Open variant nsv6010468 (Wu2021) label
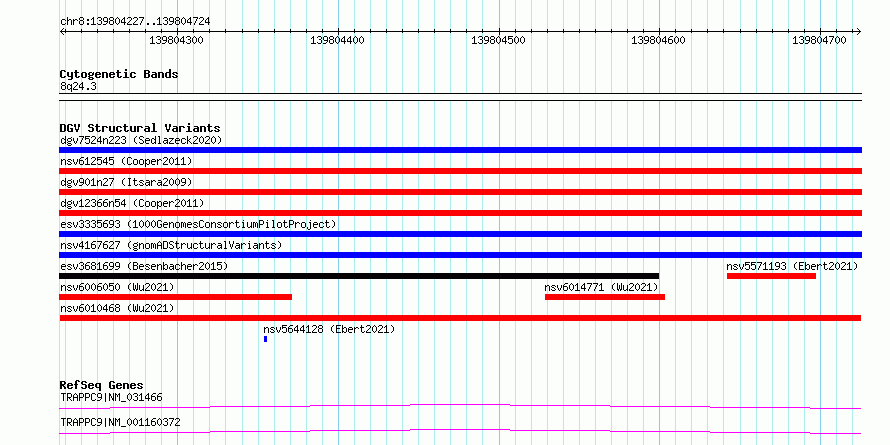 [x=117, y=308]
